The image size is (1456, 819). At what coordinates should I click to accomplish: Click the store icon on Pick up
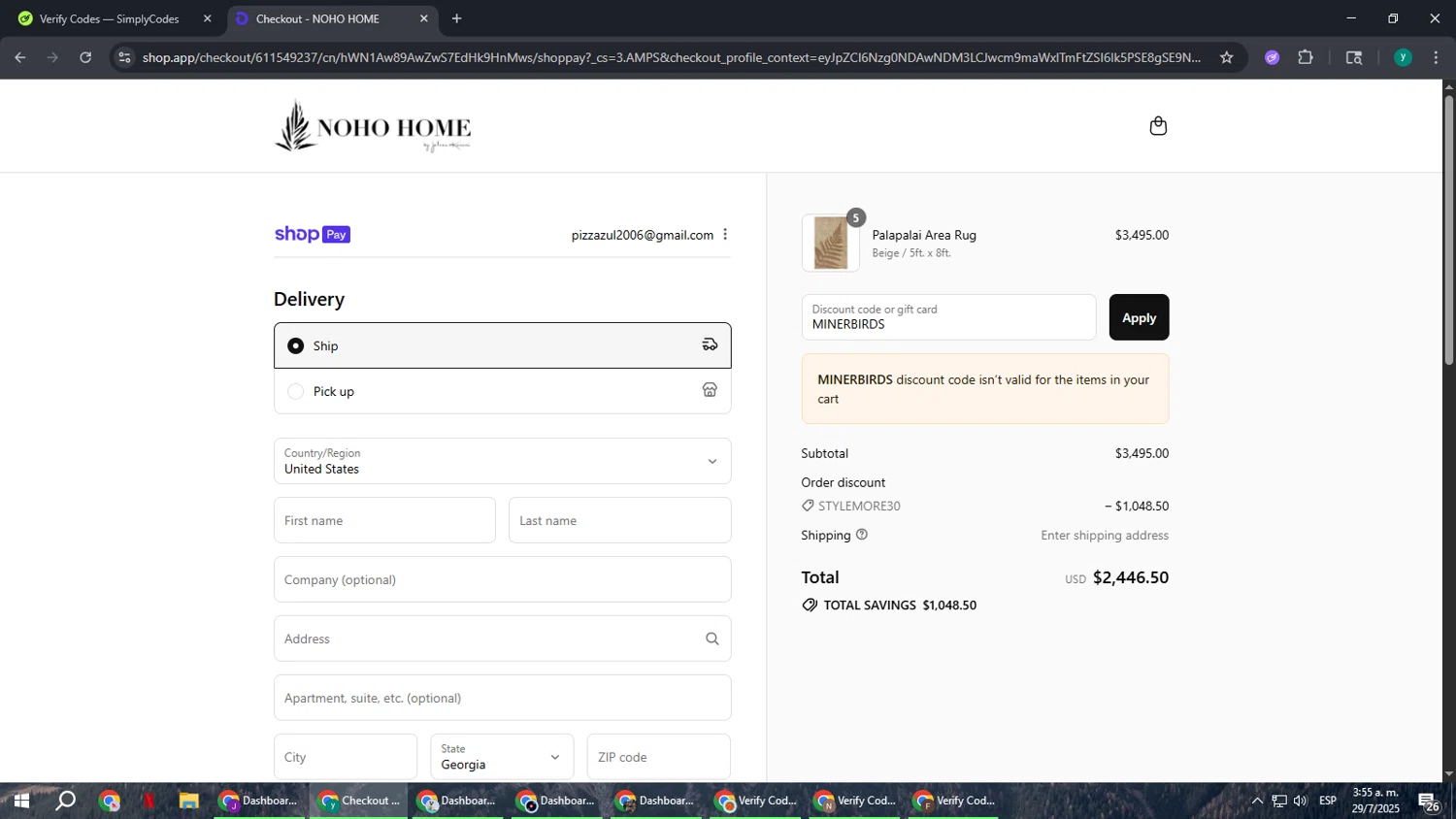710,390
